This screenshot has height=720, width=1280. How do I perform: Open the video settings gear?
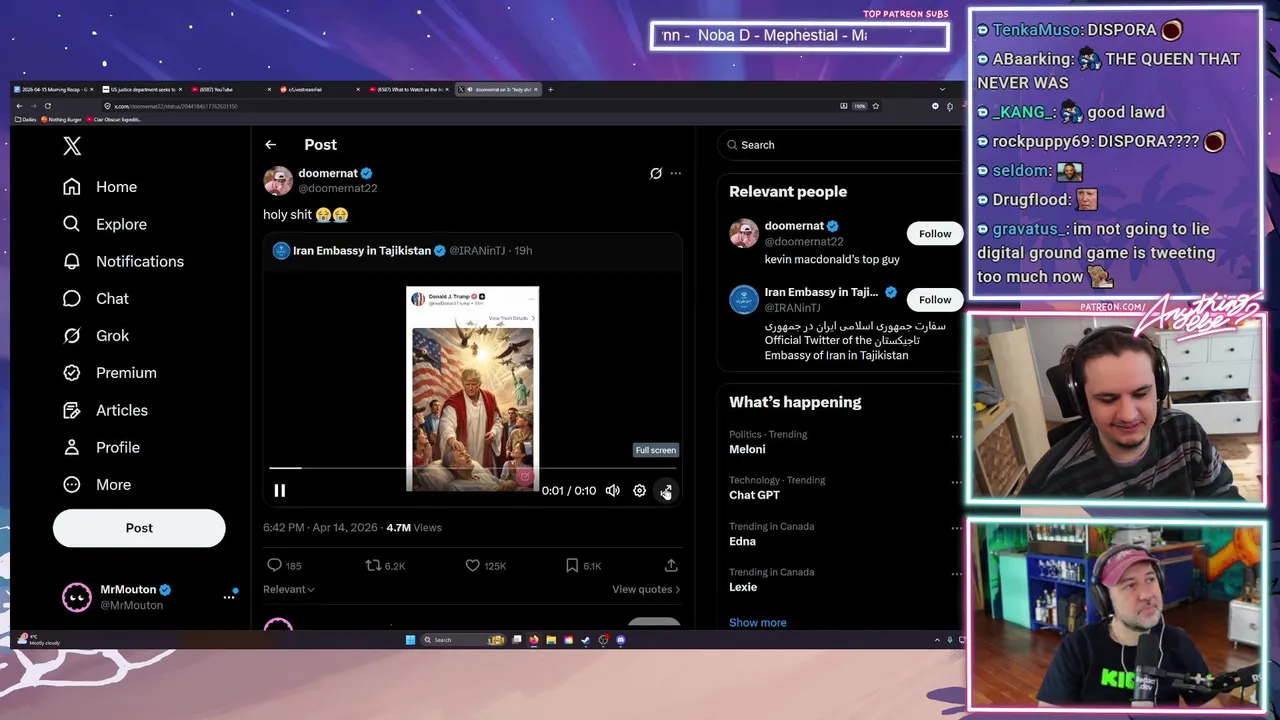pyautogui.click(x=639, y=491)
